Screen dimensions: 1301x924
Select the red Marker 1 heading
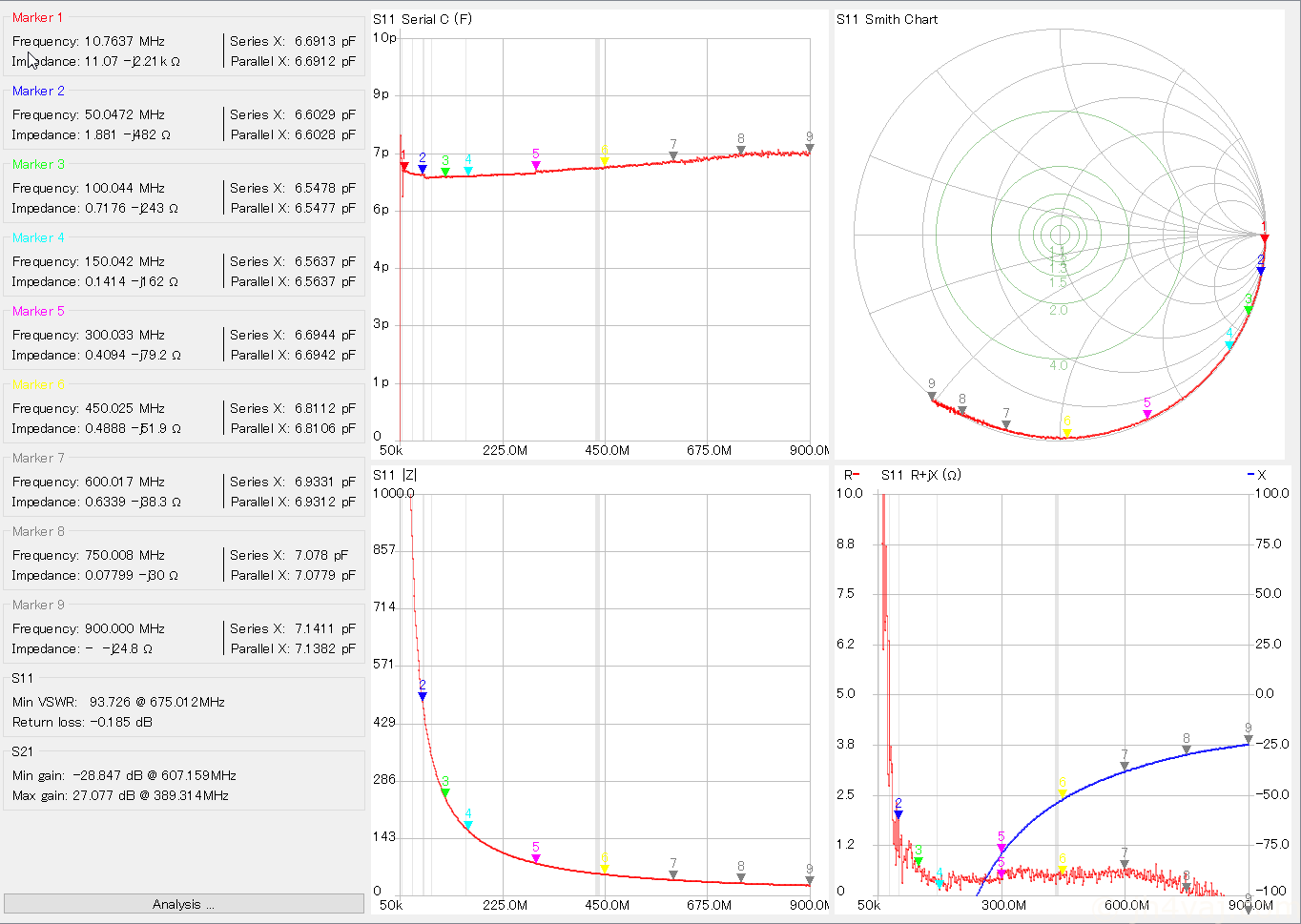37,17
